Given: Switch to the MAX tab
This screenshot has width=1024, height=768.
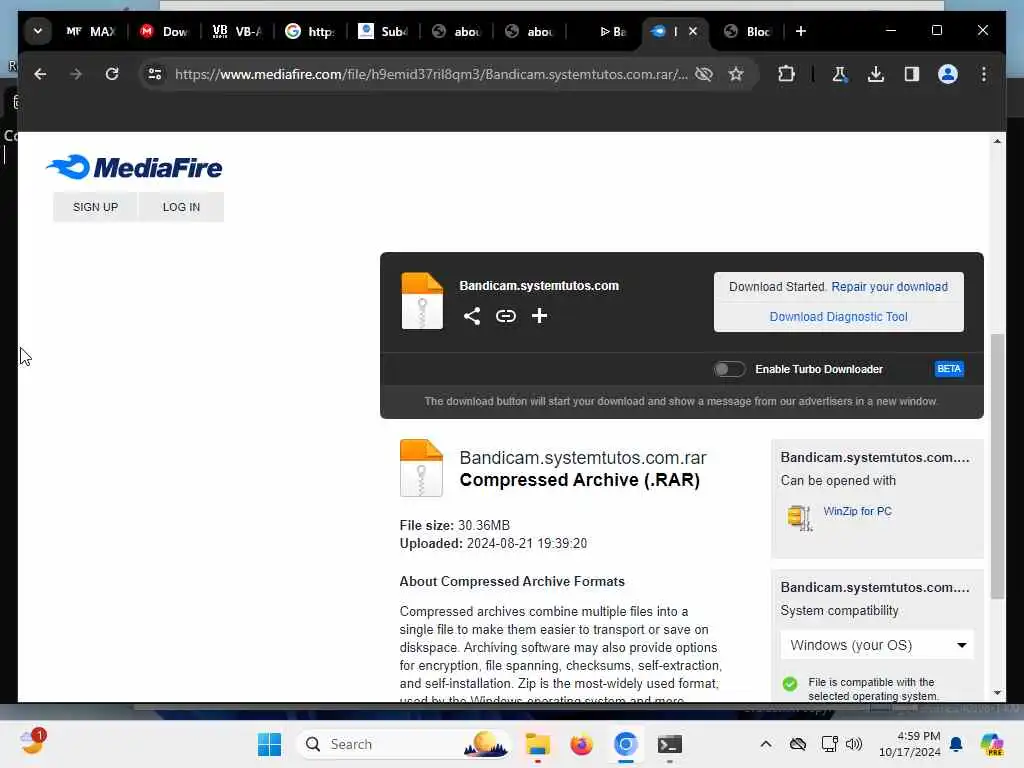Looking at the screenshot, I should click(x=91, y=31).
